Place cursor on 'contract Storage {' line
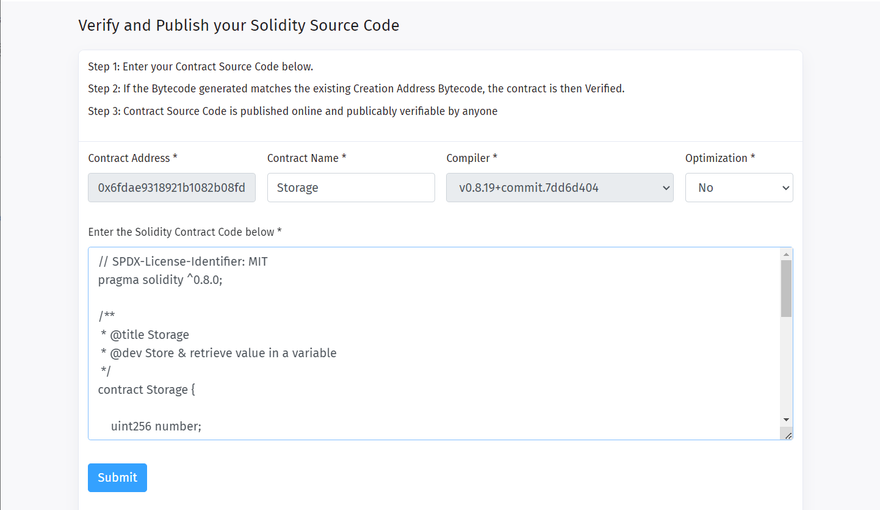 146,389
